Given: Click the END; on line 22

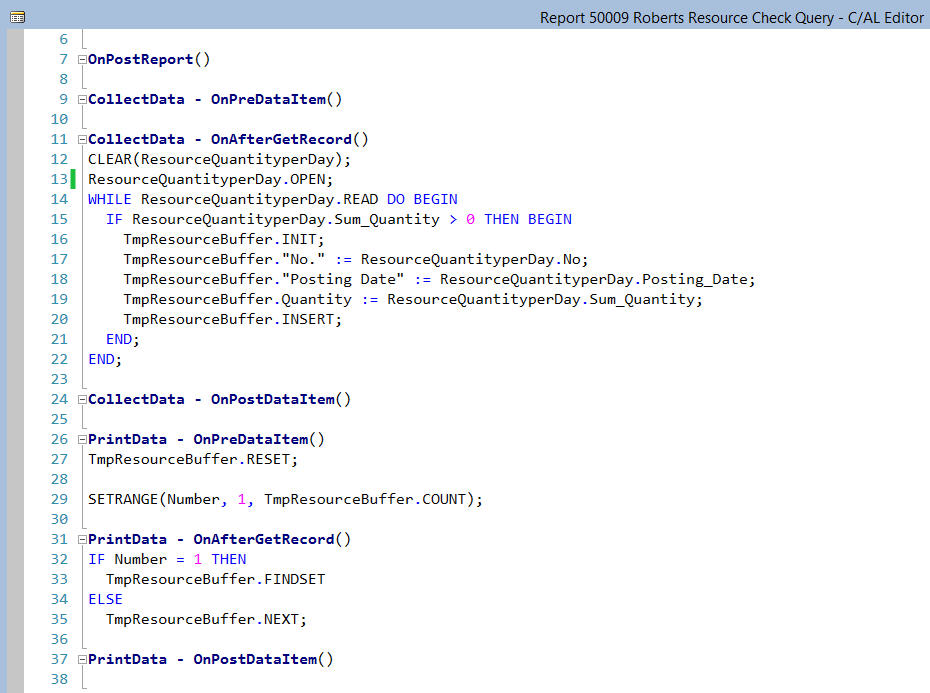Looking at the screenshot, I should point(105,360).
